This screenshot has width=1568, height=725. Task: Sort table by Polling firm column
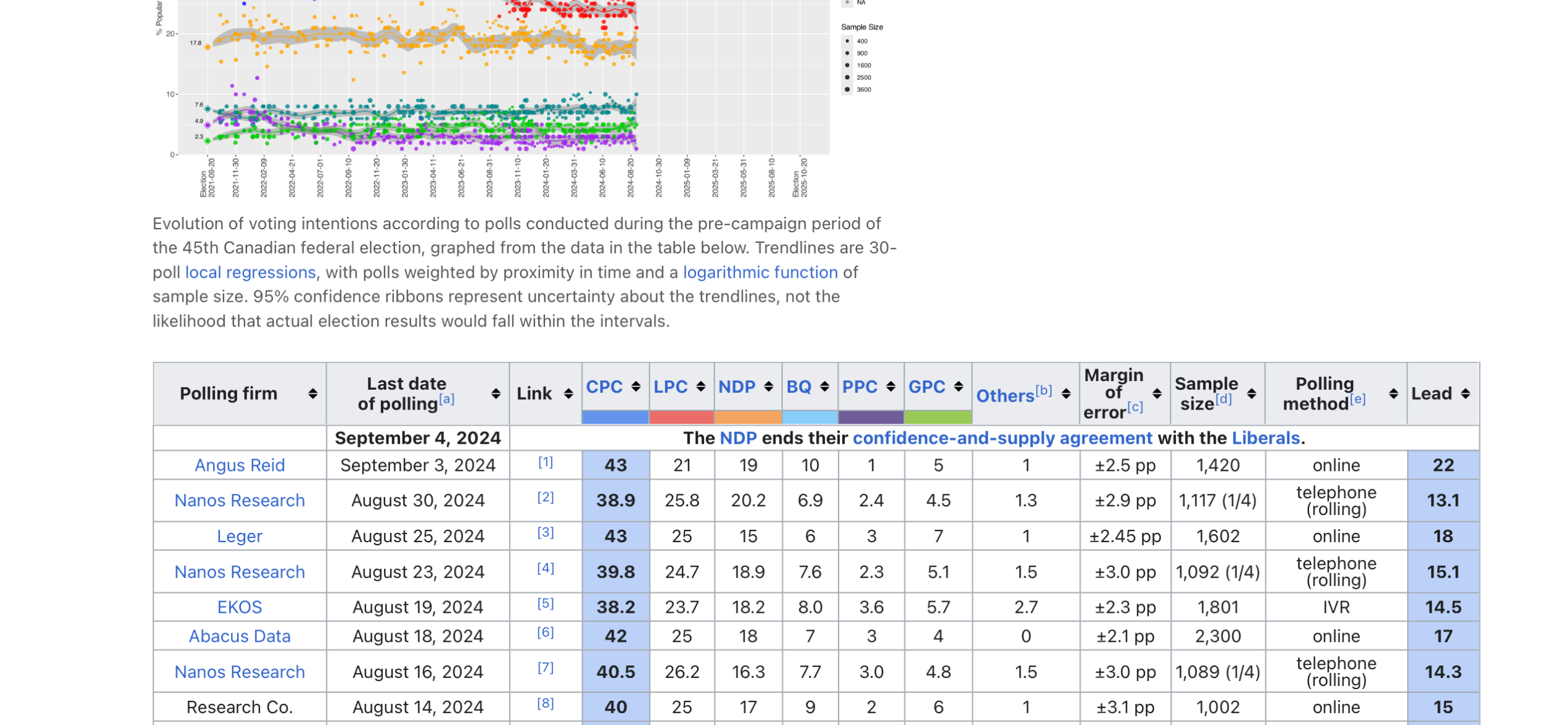[x=313, y=393]
